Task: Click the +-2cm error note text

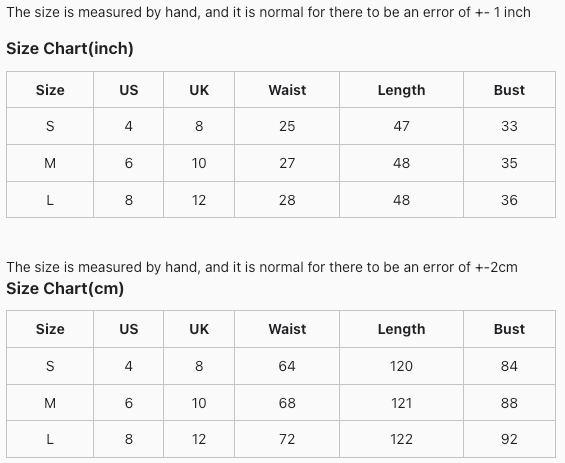Action: [496, 267]
